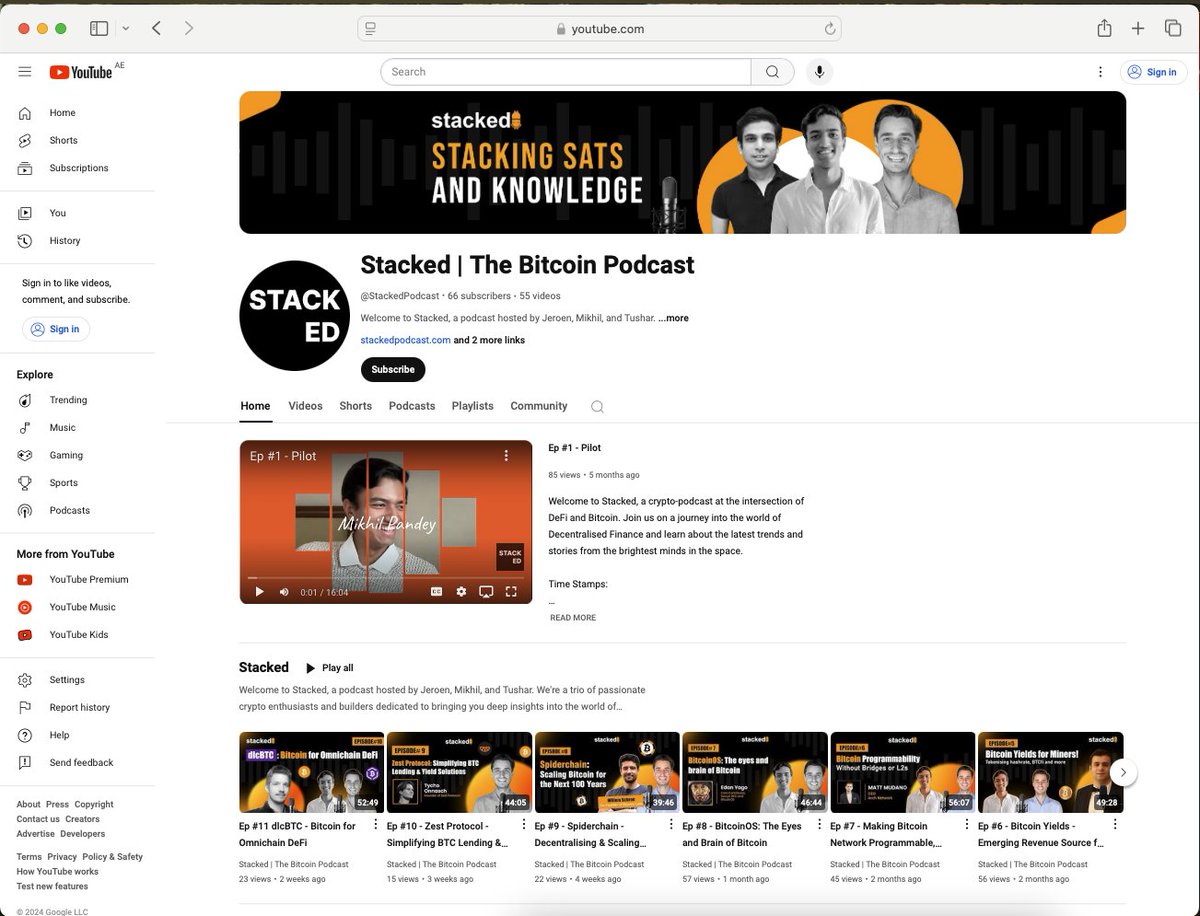Click Play all for Stacked playlist
The width and height of the screenshot is (1200, 916).
pos(329,668)
